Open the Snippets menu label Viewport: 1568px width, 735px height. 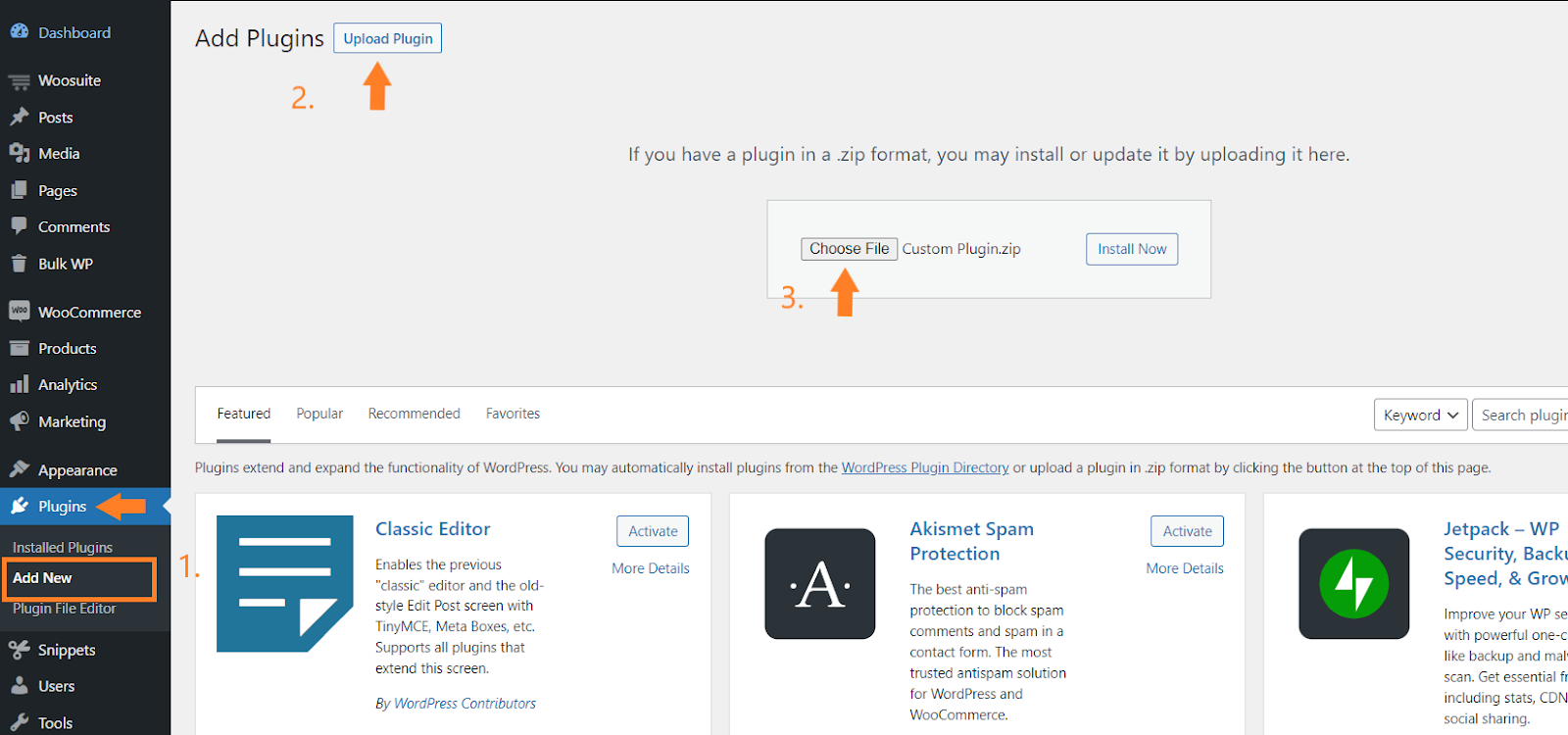point(67,650)
